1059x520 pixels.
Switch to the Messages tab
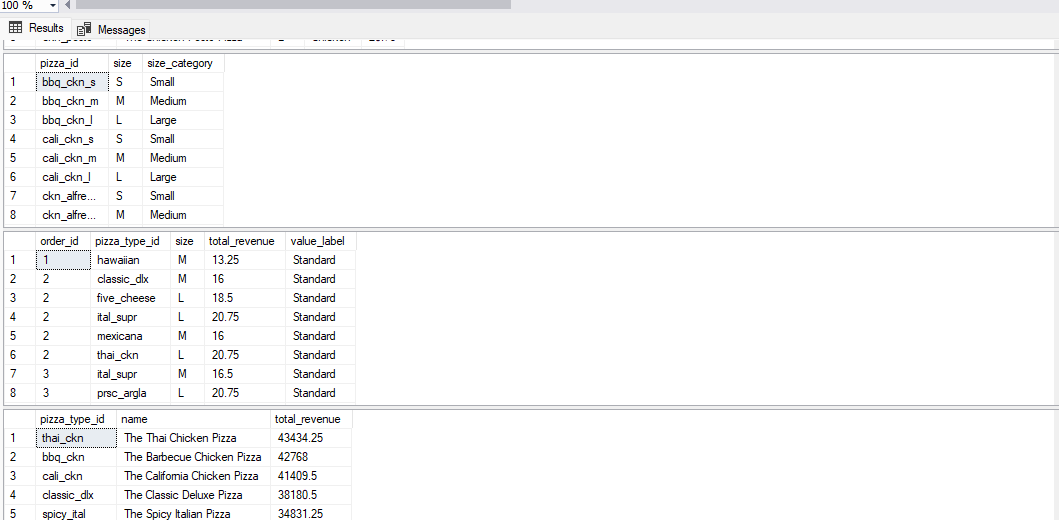coord(111,30)
